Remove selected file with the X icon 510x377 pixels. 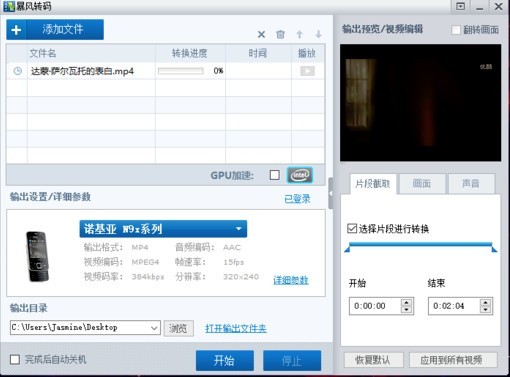click(261, 34)
